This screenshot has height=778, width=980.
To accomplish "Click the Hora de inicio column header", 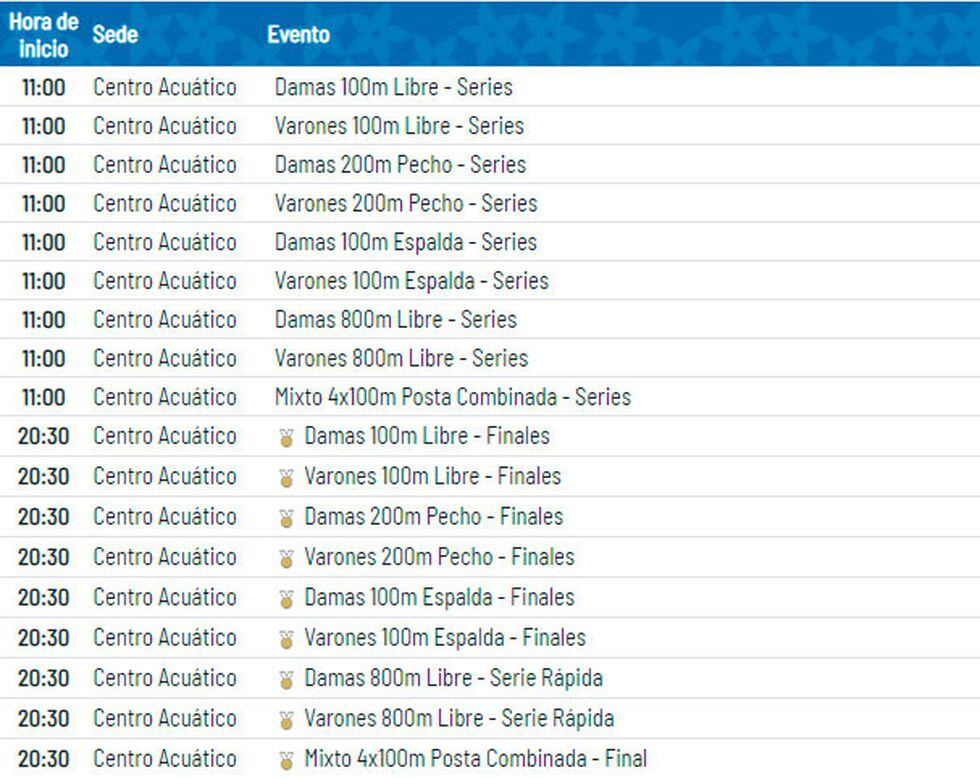I will (44, 34).
